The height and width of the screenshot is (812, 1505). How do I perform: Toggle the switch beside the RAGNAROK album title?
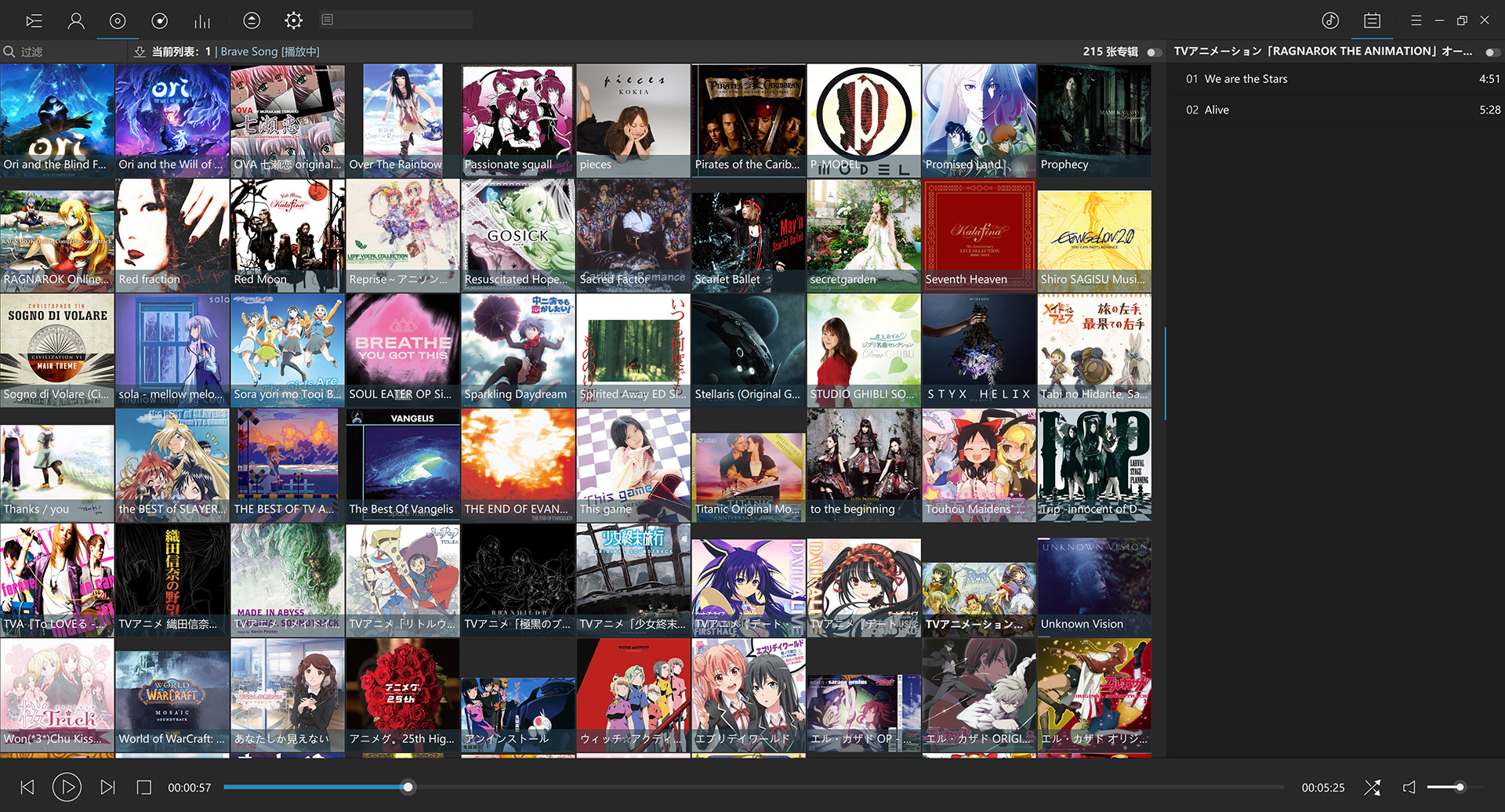tap(1492, 52)
